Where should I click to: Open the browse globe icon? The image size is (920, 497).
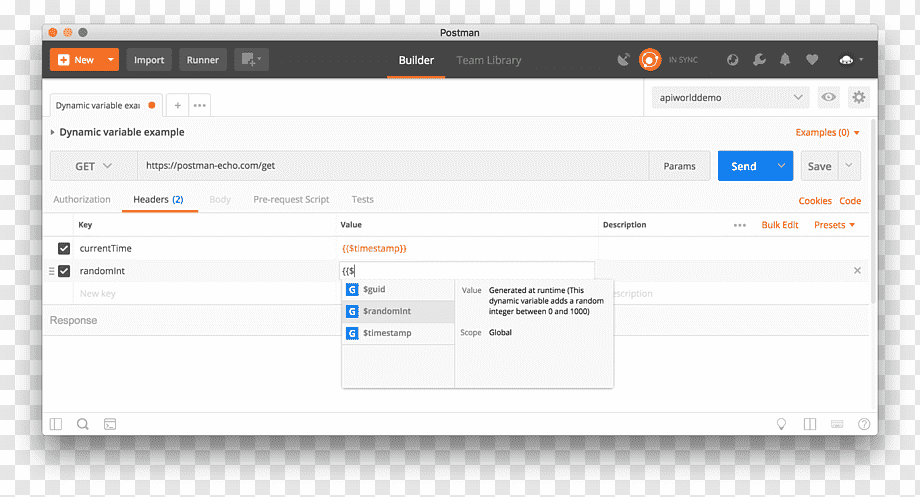(732, 60)
